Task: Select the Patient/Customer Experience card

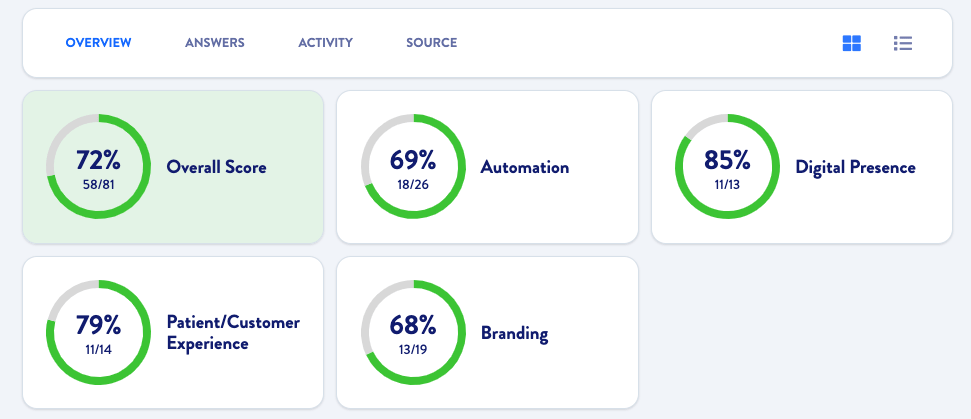Action: (x=173, y=333)
